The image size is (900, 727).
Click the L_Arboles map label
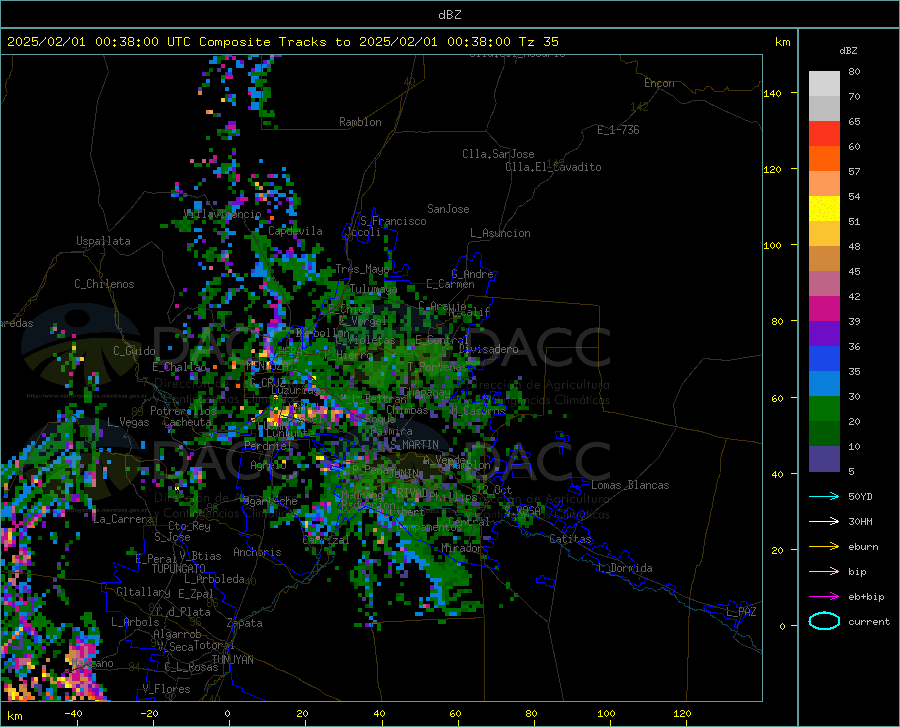[x=135, y=622]
